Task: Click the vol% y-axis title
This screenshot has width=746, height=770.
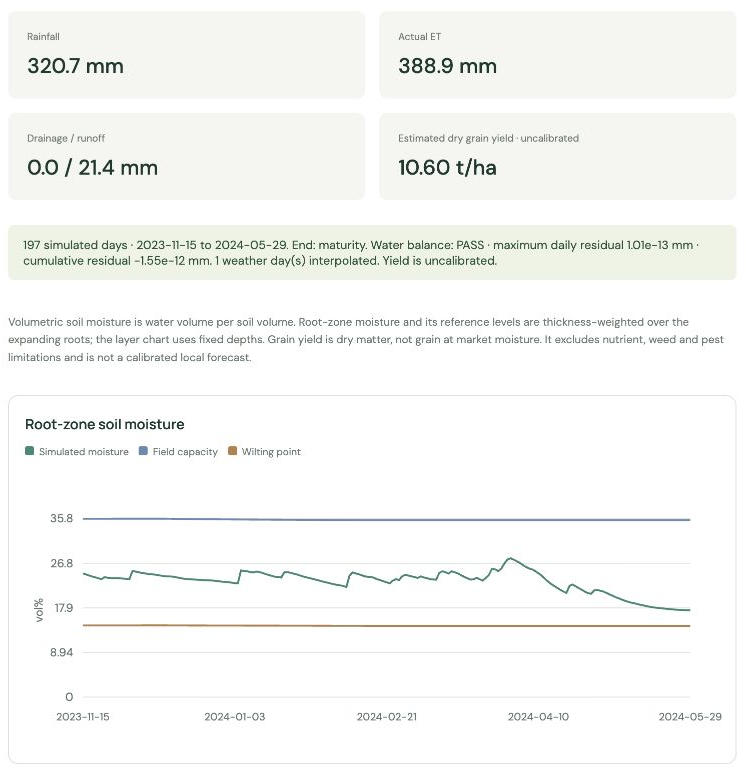Action: click(39, 610)
